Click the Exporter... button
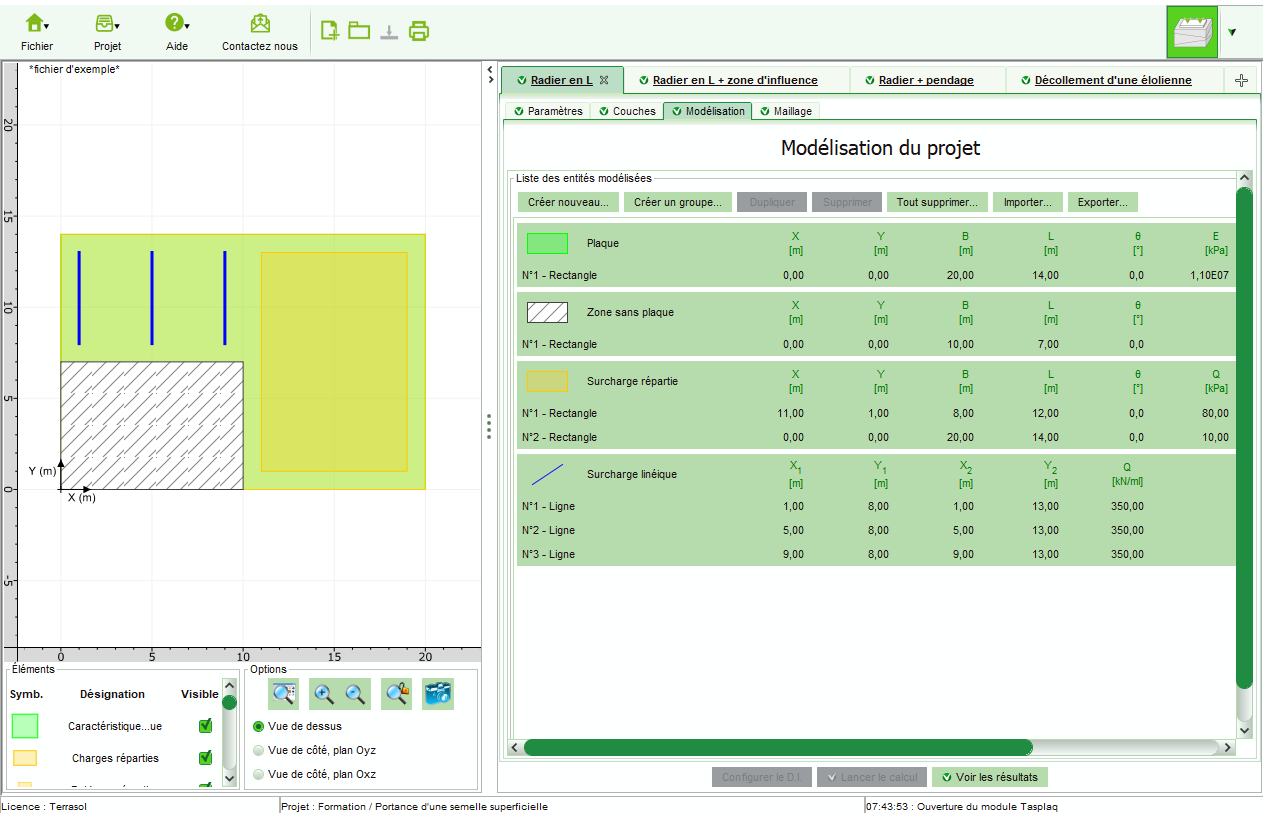Screen dimensions: 1263x813 click(x=1102, y=202)
